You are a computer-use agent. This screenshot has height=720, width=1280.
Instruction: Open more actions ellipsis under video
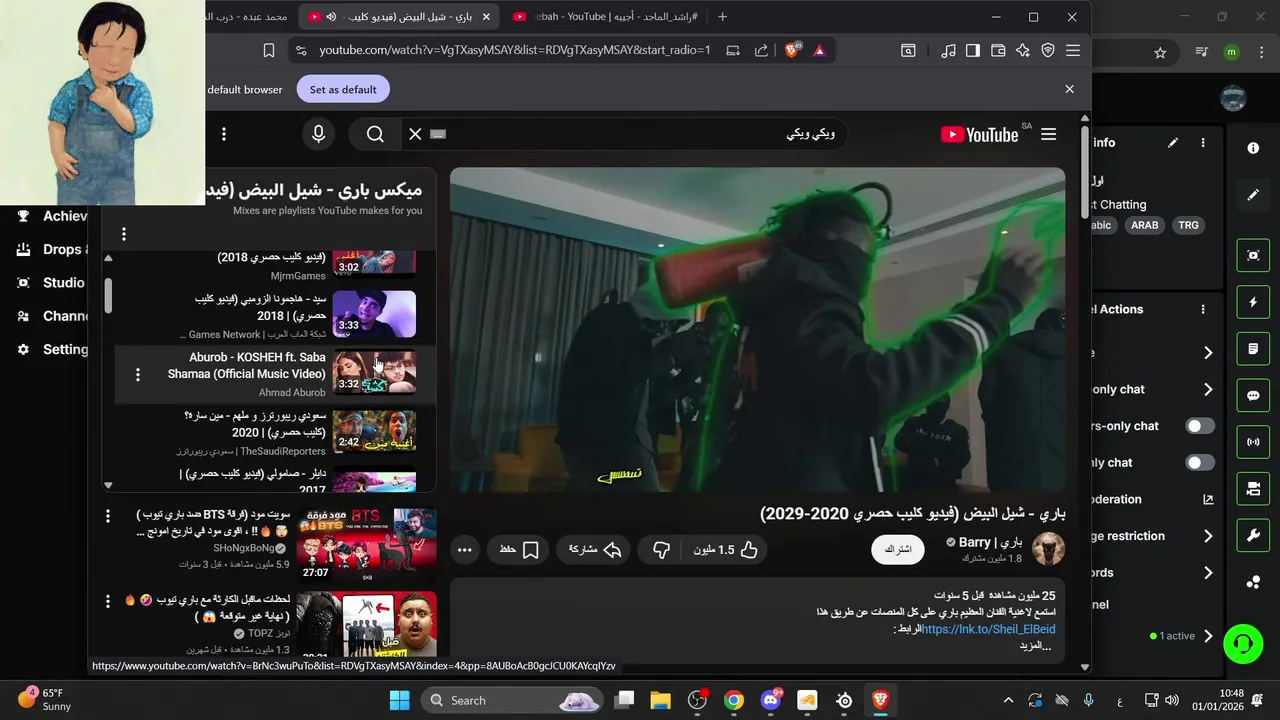pyautogui.click(x=464, y=549)
